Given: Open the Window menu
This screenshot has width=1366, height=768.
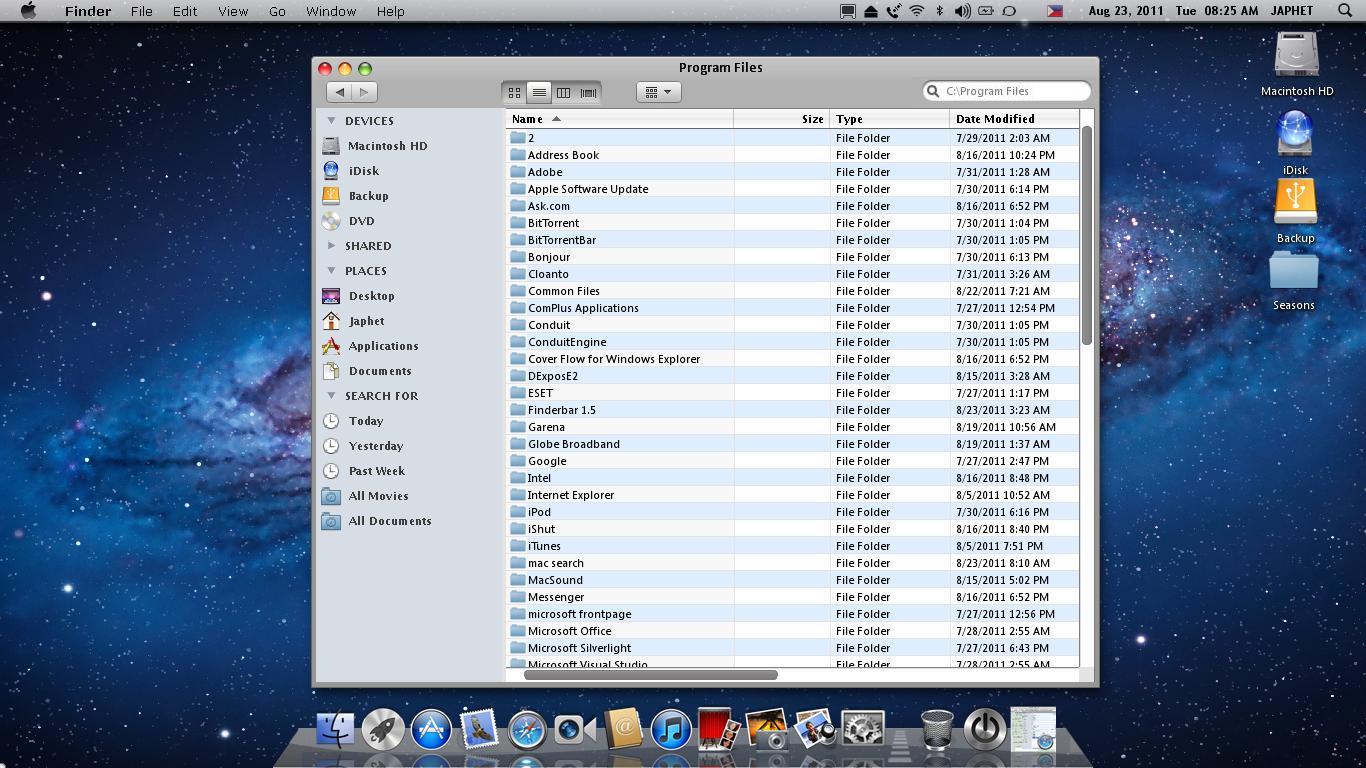Looking at the screenshot, I should coord(331,11).
